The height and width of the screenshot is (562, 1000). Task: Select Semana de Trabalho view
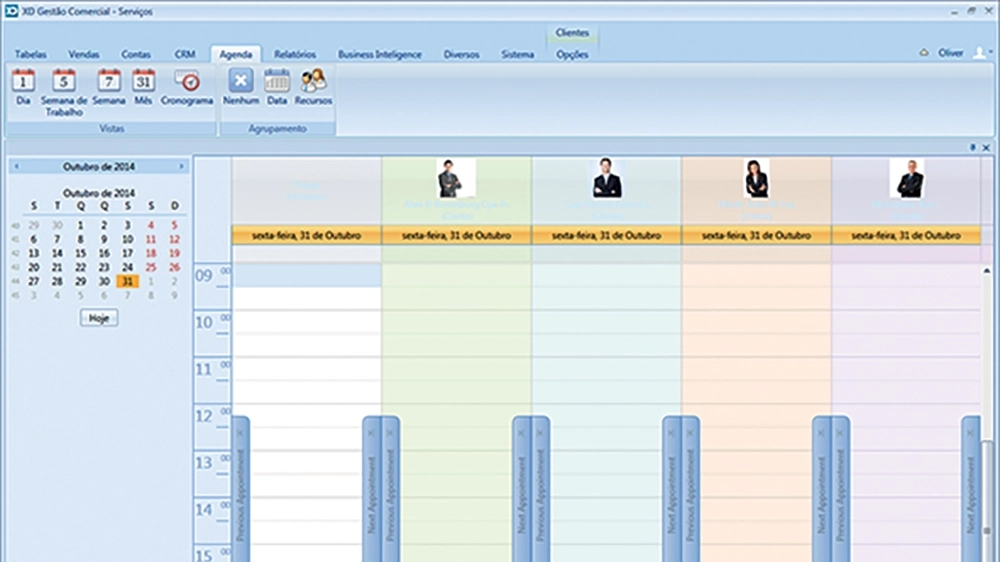tap(64, 90)
